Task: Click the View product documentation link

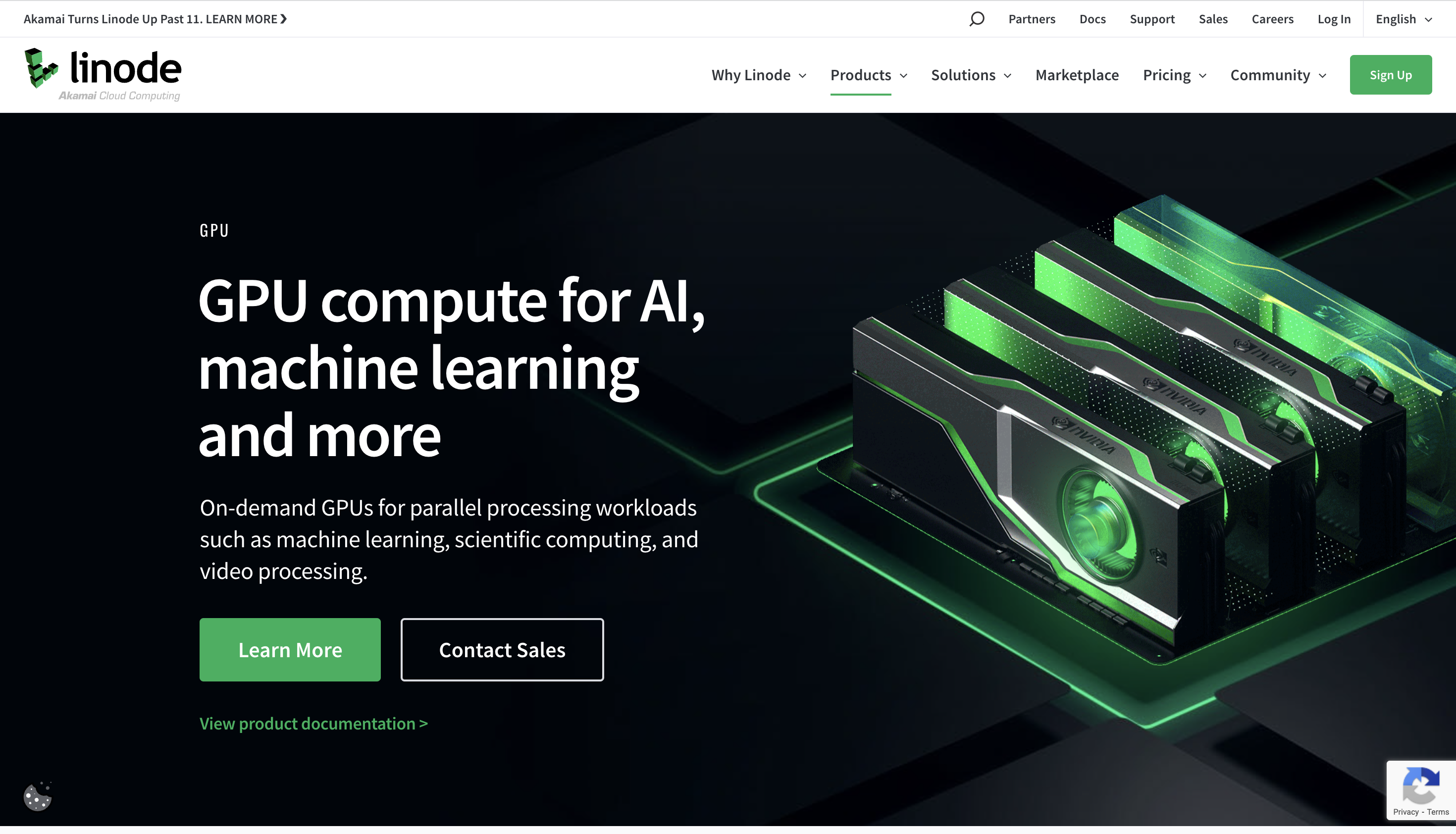Action: point(313,723)
